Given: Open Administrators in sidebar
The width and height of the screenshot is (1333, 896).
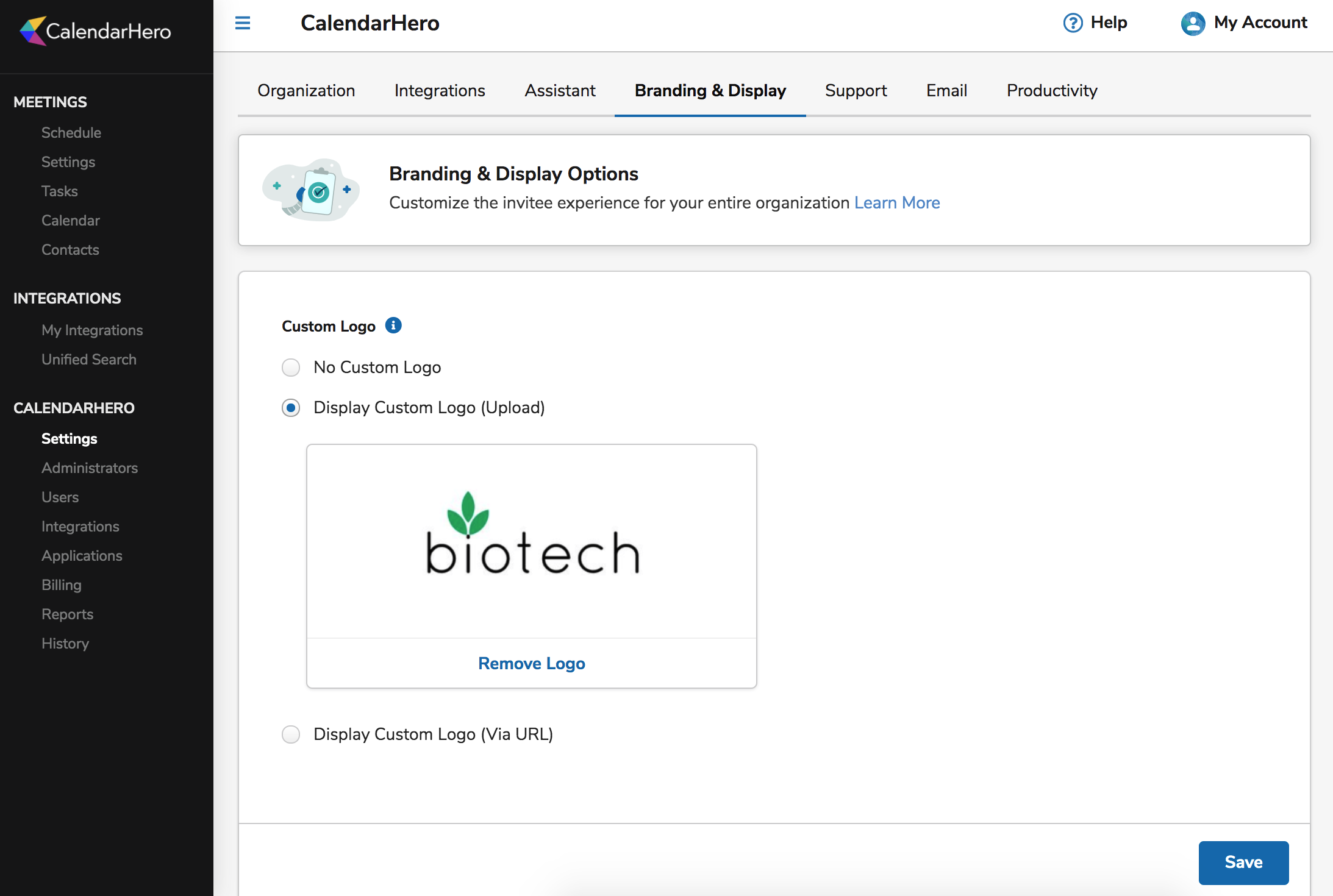Looking at the screenshot, I should pyautogui.click(x=90, y=468).
